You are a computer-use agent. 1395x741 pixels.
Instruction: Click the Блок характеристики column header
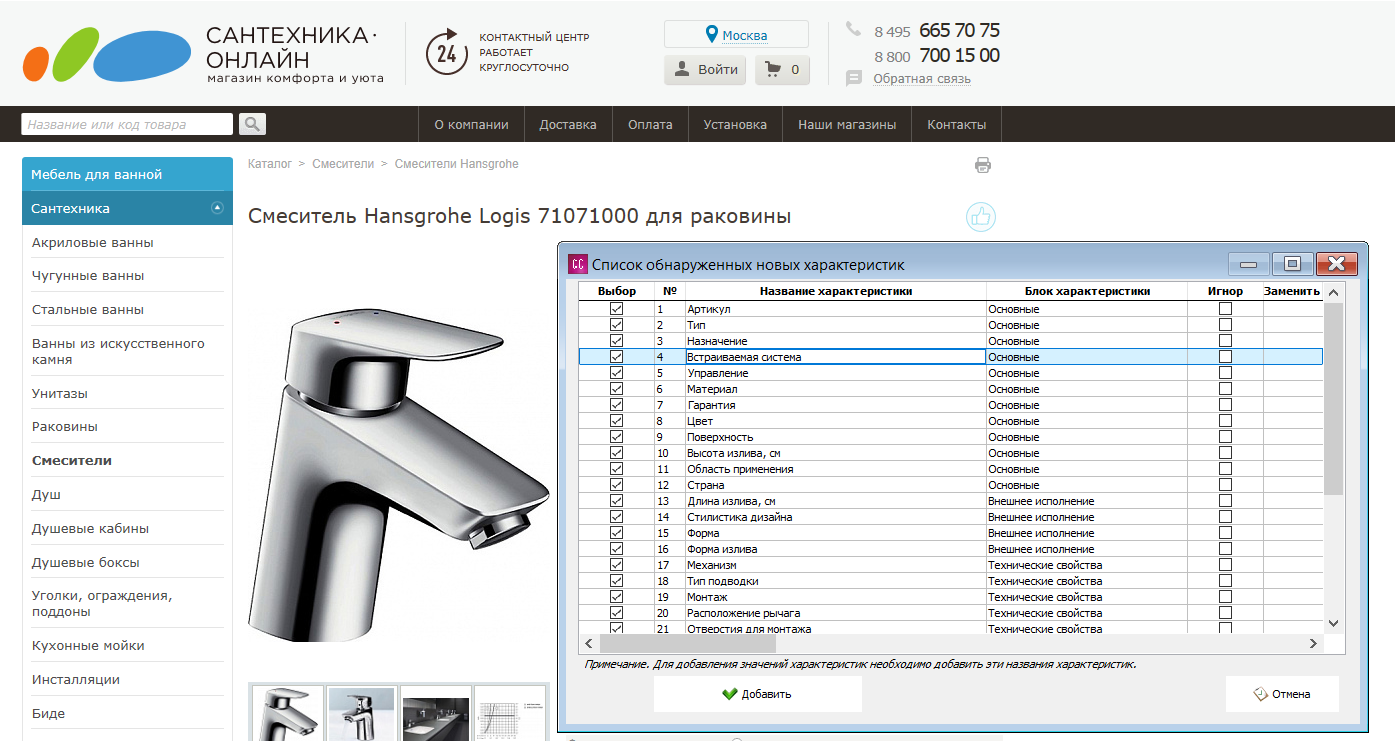point(1087,291)
